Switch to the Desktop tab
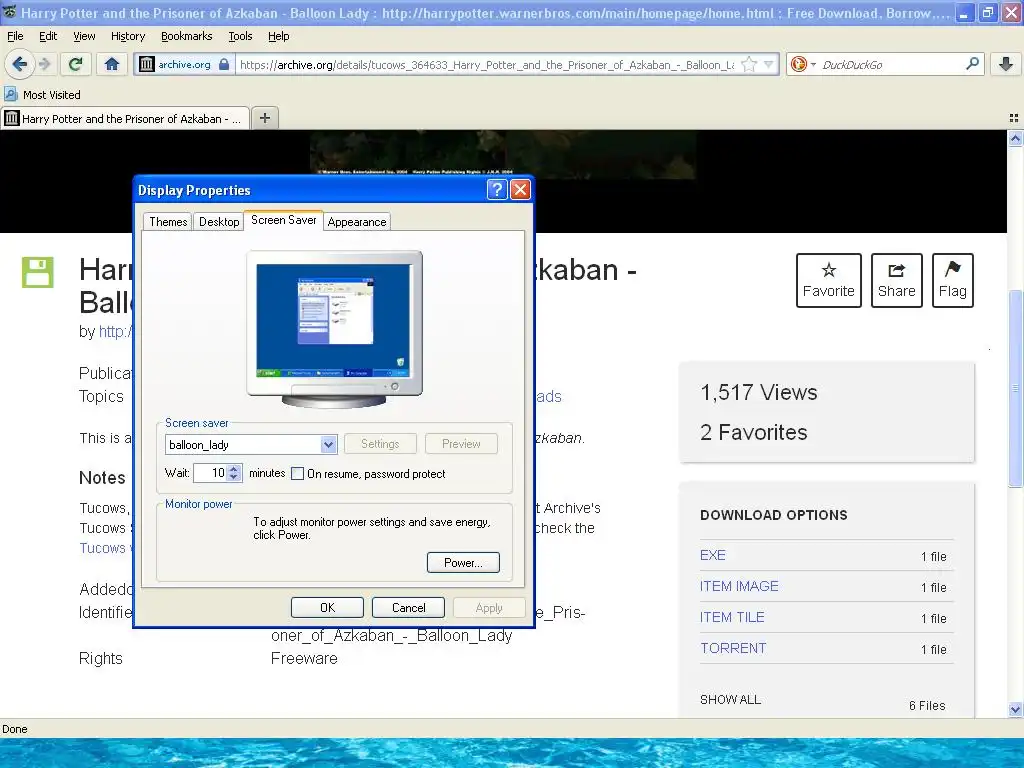The height and width of the screenshot is (768, 1024). pos(219,221)
